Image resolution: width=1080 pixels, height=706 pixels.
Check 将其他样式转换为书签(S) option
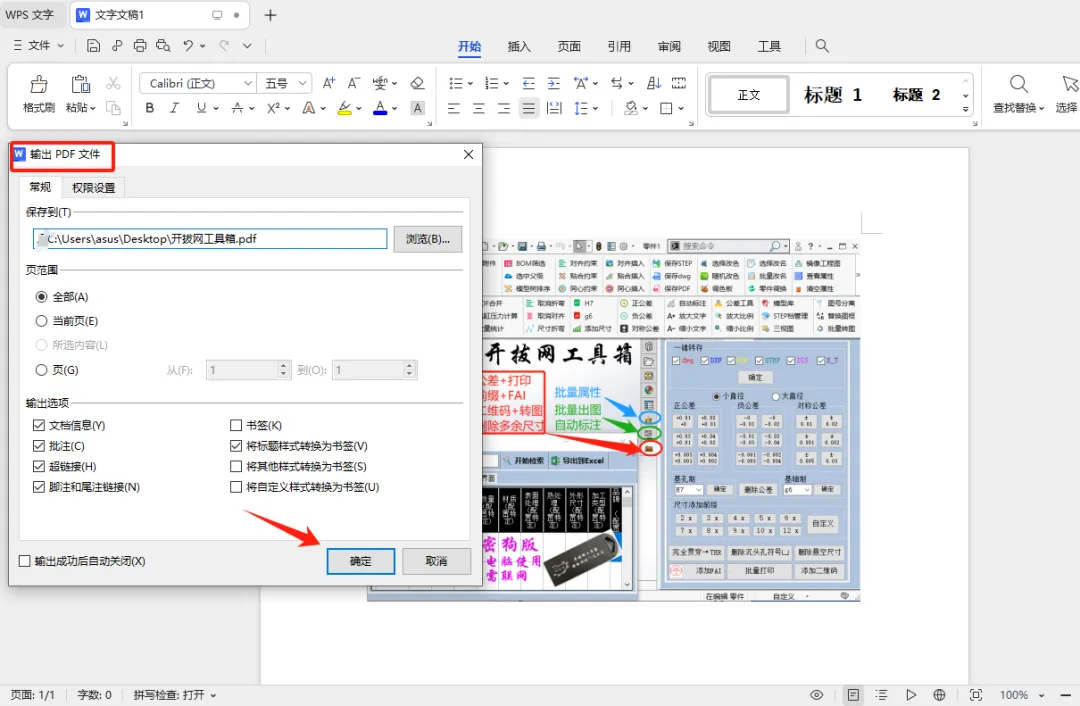(x=236, y=466)
